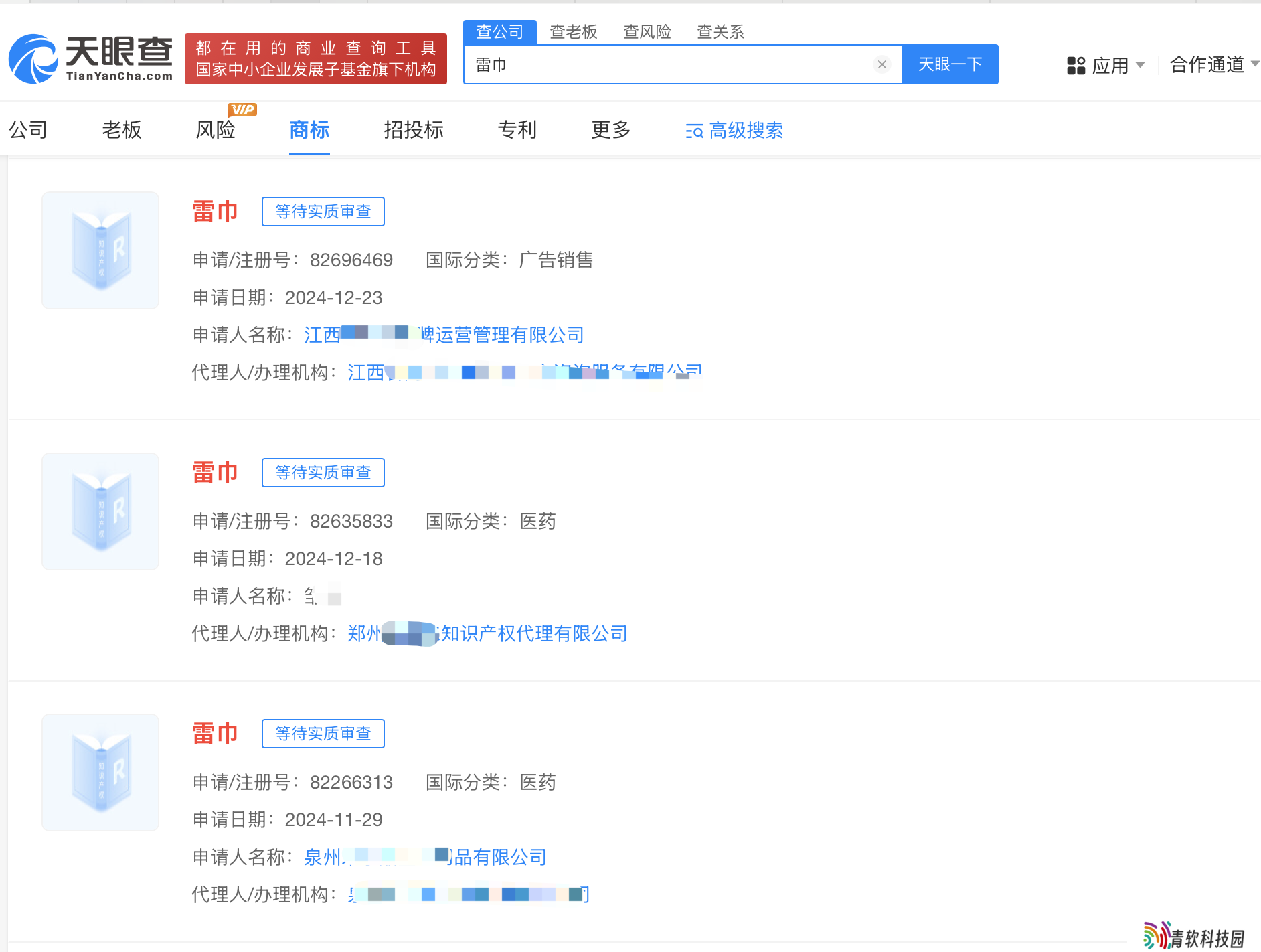Switch to the 查关系 search tab
The width and height of the screenshot is (1261, 952).
tap(720, 32)
